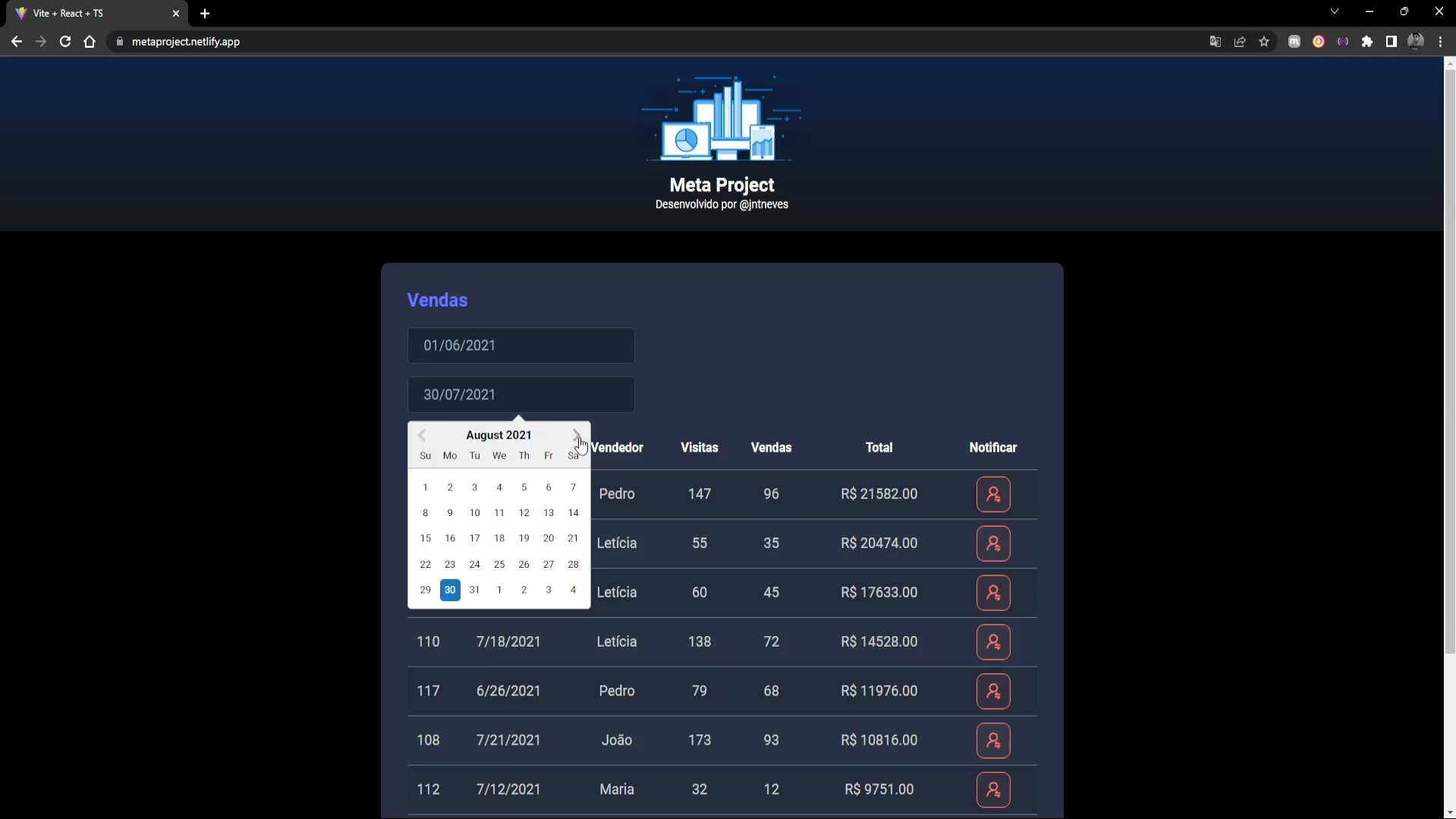Select day 15 in the August calendar
Screen dimensions: 1456x819
point(426,538)
